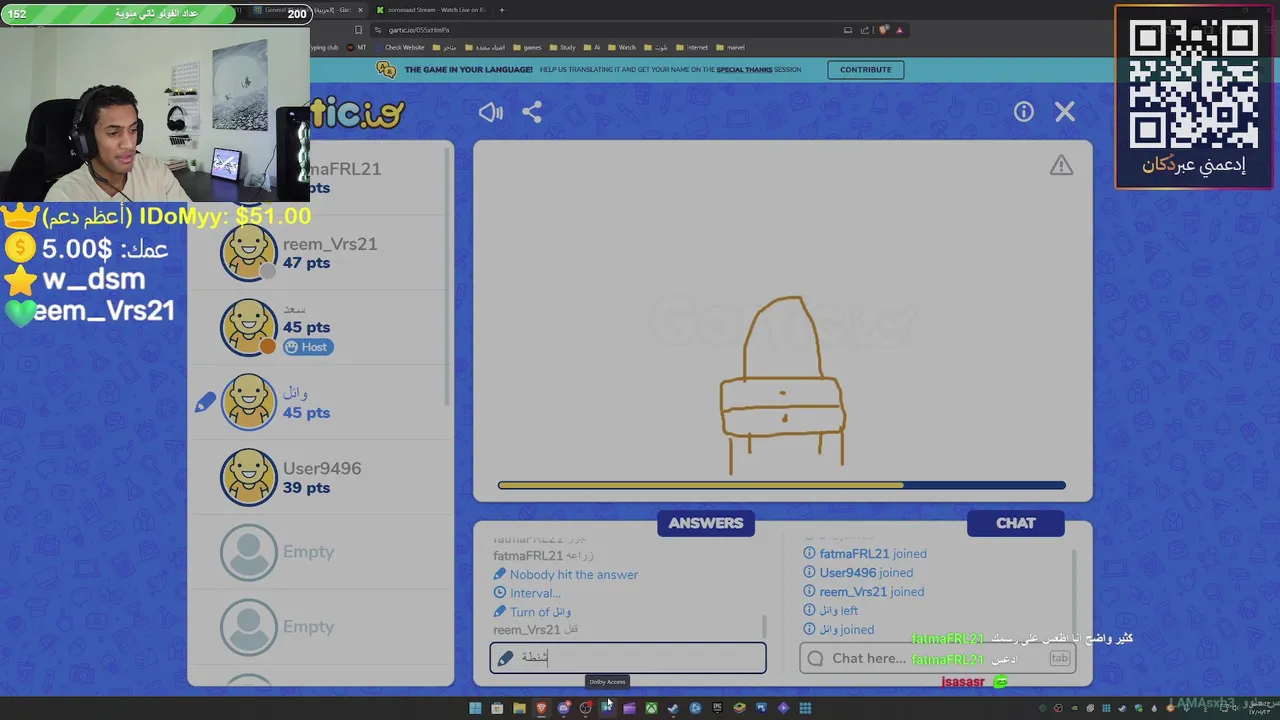Open the internet bookmarks folder

click(692, 47)
